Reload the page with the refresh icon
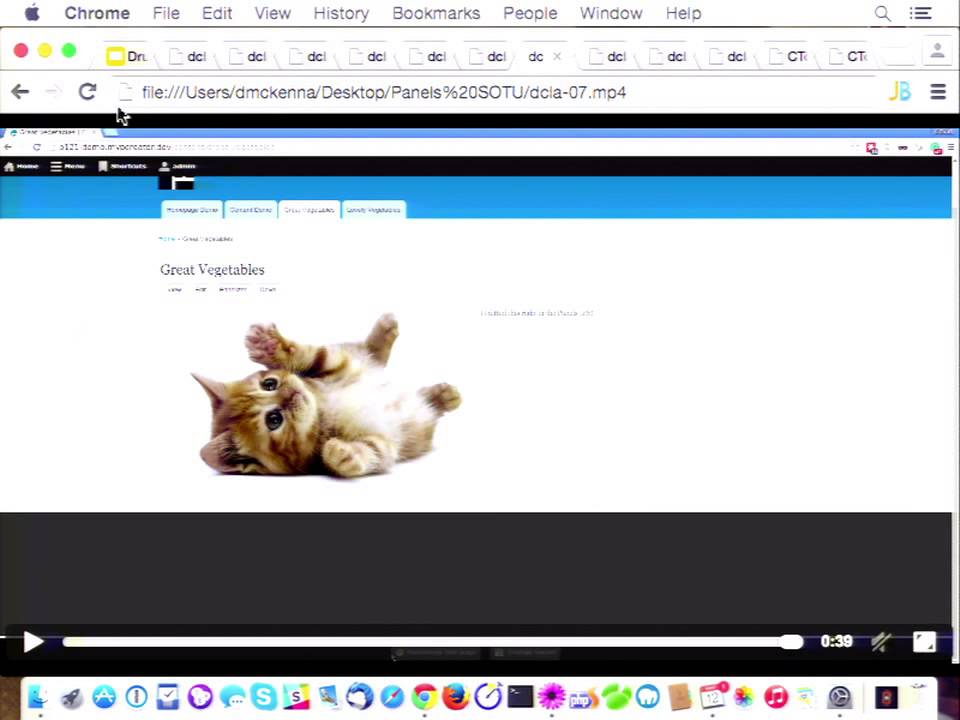 88,92
